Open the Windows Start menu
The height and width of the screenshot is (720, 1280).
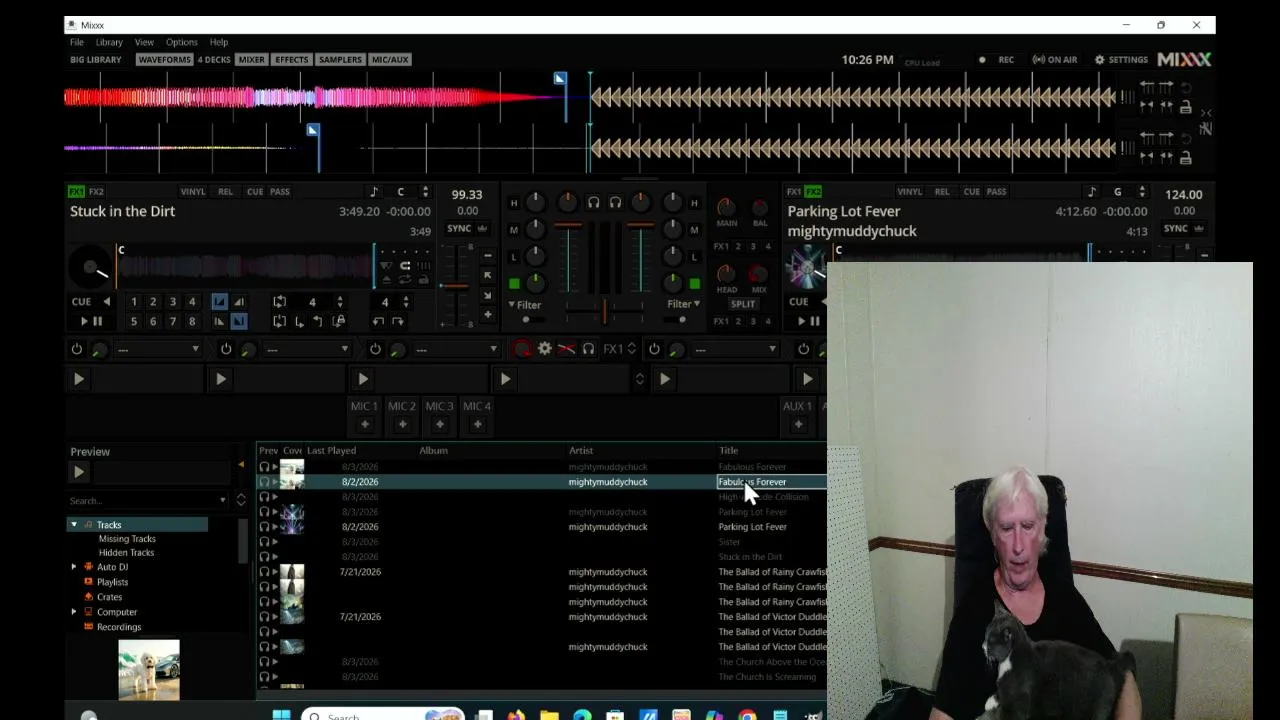(281, 714)
